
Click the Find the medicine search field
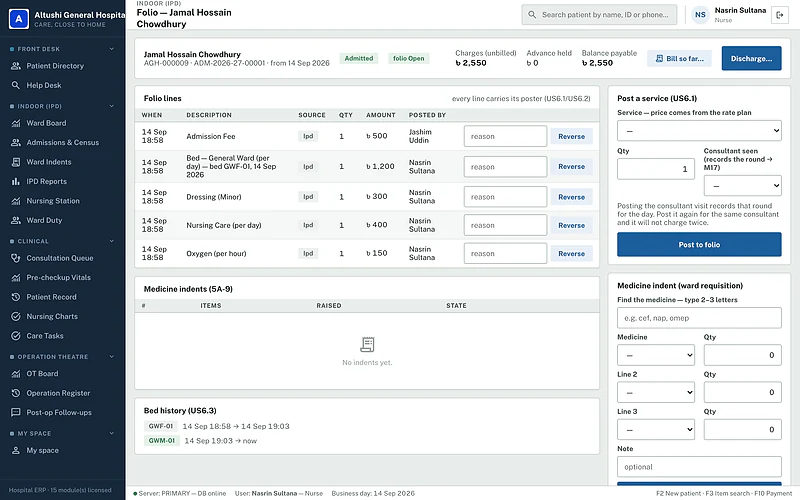[x=699, y=318]
